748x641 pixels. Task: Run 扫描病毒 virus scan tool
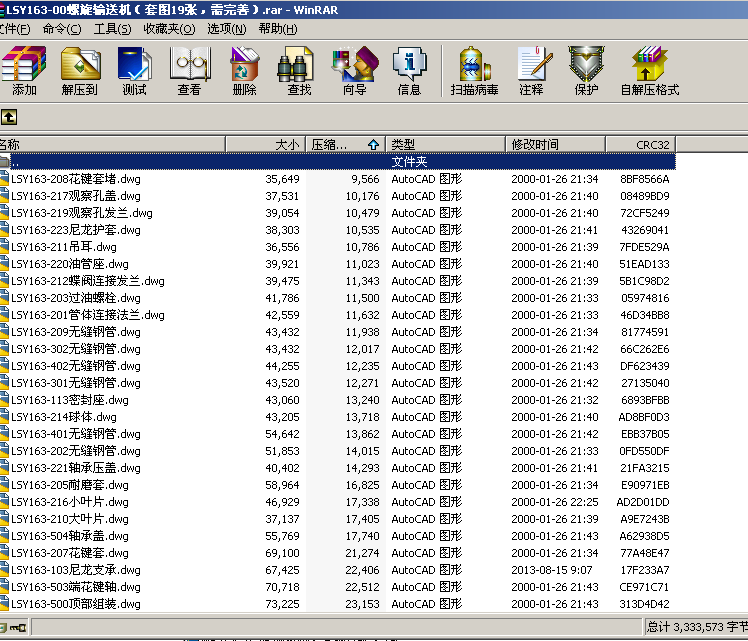pyautogui.click(x=474, y=70)
